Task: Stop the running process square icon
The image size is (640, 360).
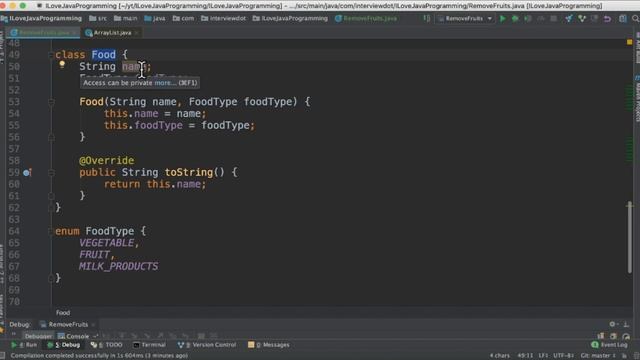Action: (x=553, y=18)
